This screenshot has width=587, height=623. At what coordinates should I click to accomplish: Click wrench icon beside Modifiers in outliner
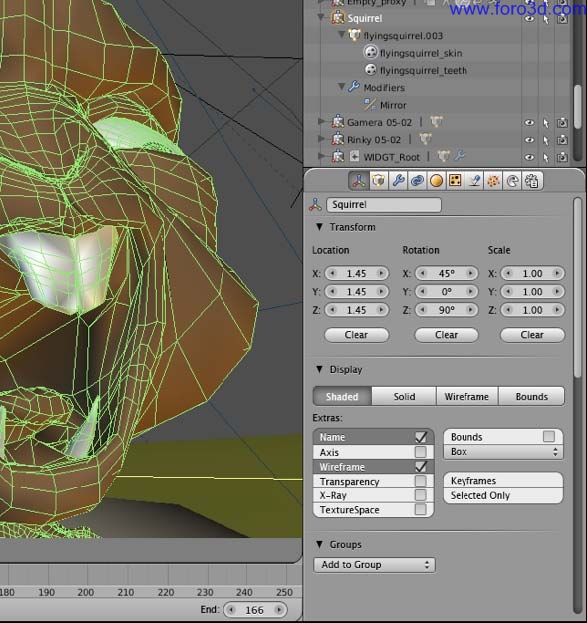coord(354,87)
